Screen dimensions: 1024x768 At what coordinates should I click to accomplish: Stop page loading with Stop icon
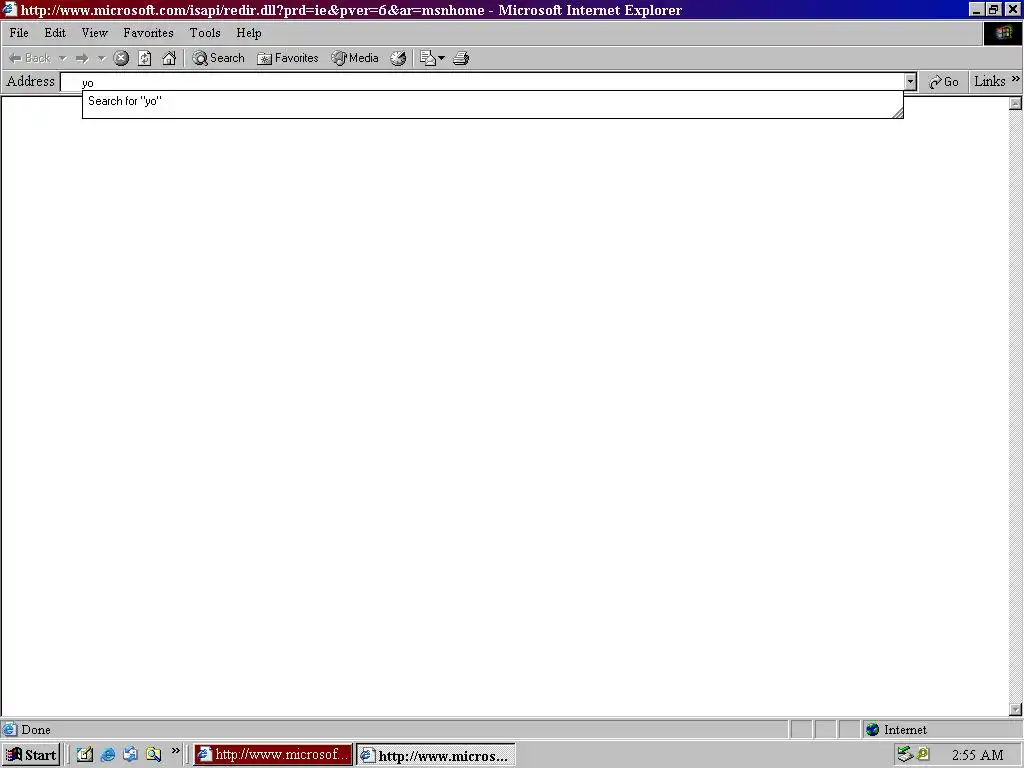[121, 58]
